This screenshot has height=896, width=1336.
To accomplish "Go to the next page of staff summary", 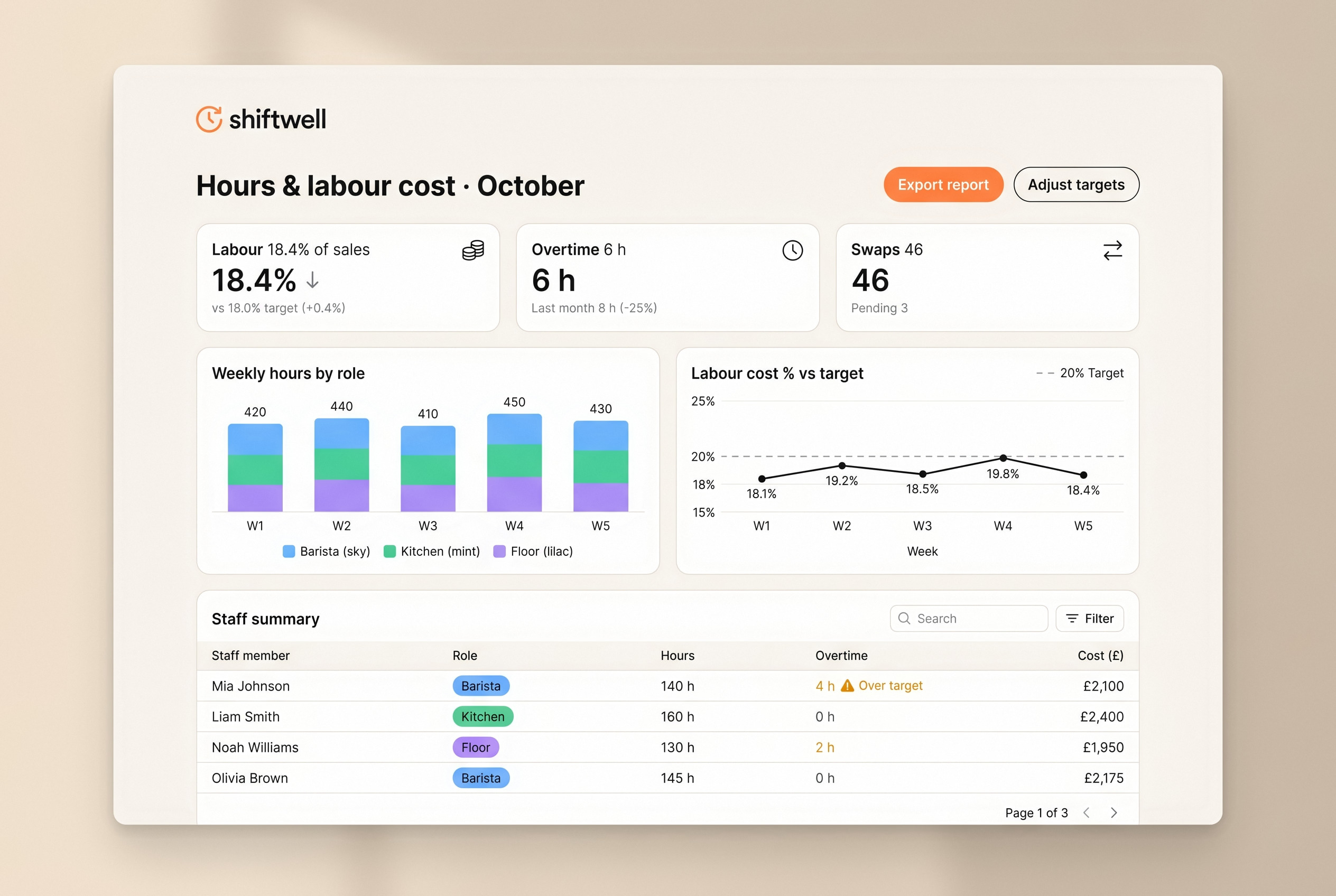I will click(1113, 813).
